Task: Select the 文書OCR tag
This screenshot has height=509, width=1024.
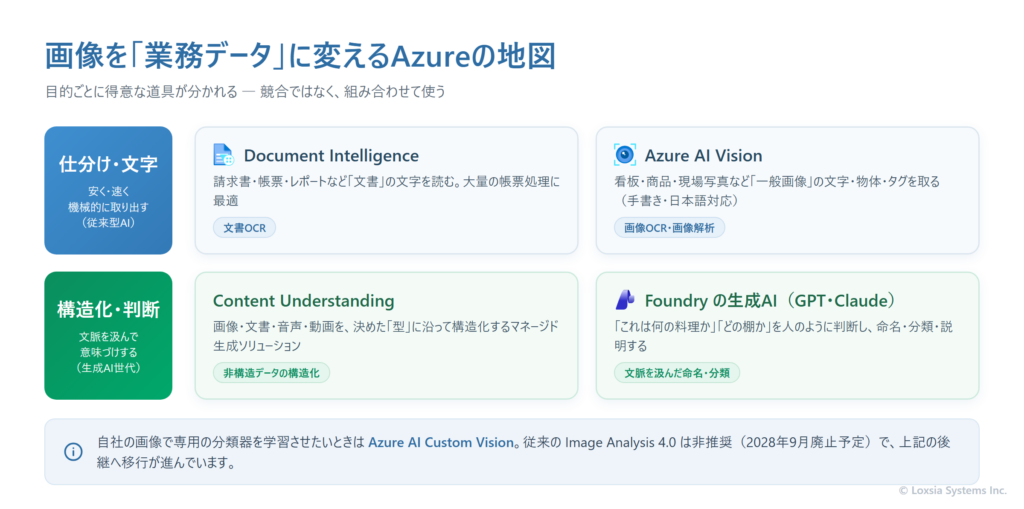Action: [244, 227]
